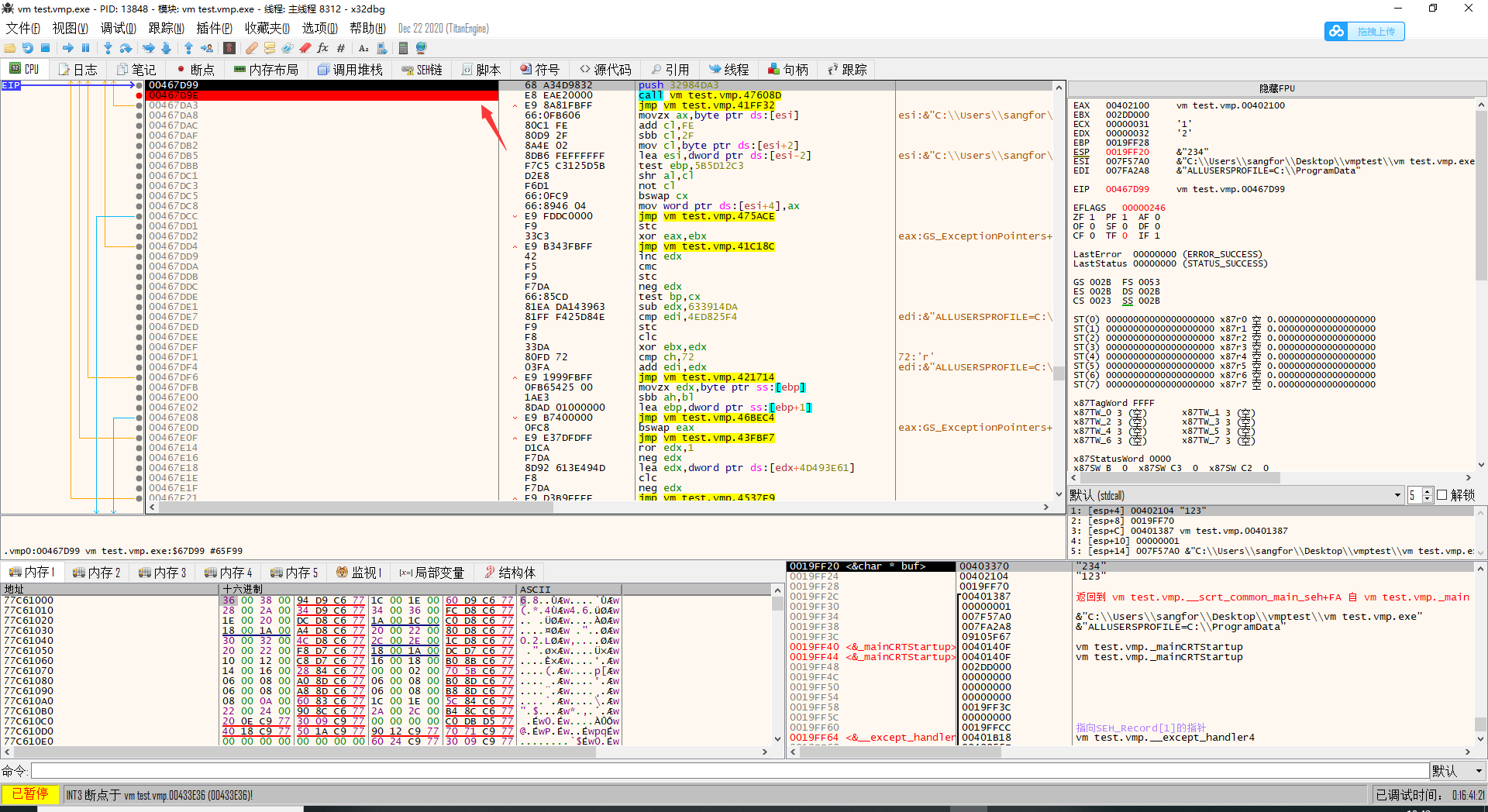The height and width of the screenshot is (812, 1488).
Task: Open the Scylla plugin icon
Action: tap(229, 48)
